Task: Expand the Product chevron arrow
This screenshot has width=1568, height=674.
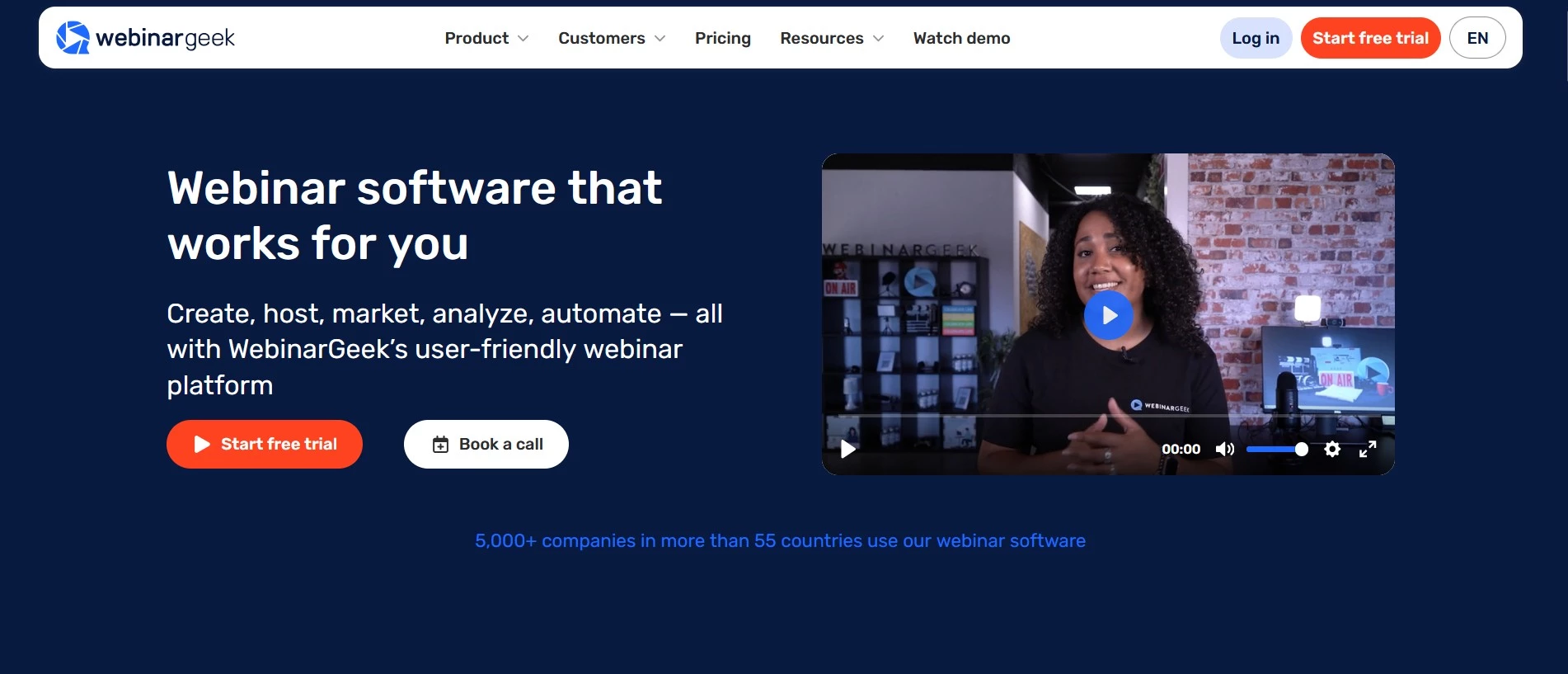Action: point(523,39)
